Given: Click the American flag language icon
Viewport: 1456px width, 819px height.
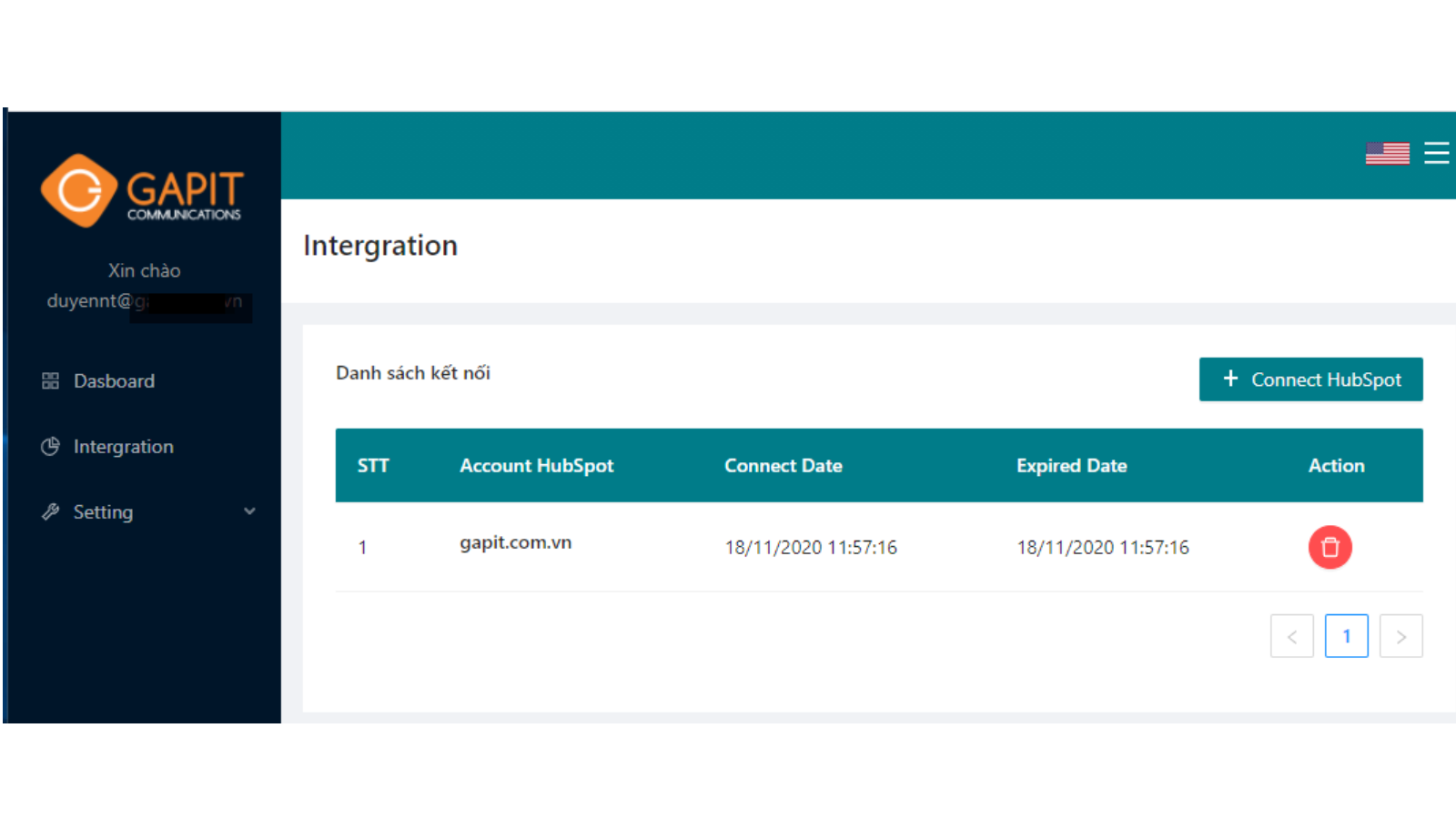Looking at the screenshot, I should (1387, 153).
